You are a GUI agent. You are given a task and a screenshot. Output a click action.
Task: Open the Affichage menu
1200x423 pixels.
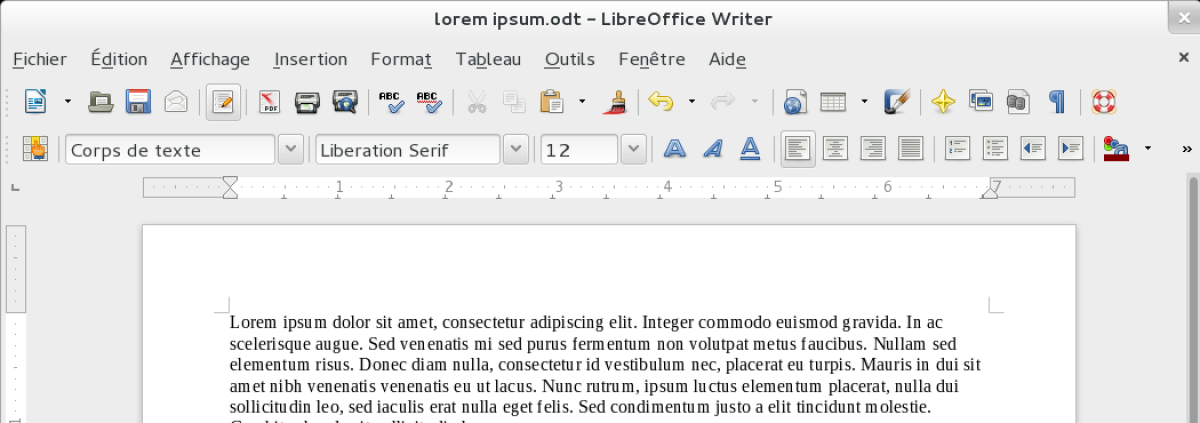tap(210, 59)
